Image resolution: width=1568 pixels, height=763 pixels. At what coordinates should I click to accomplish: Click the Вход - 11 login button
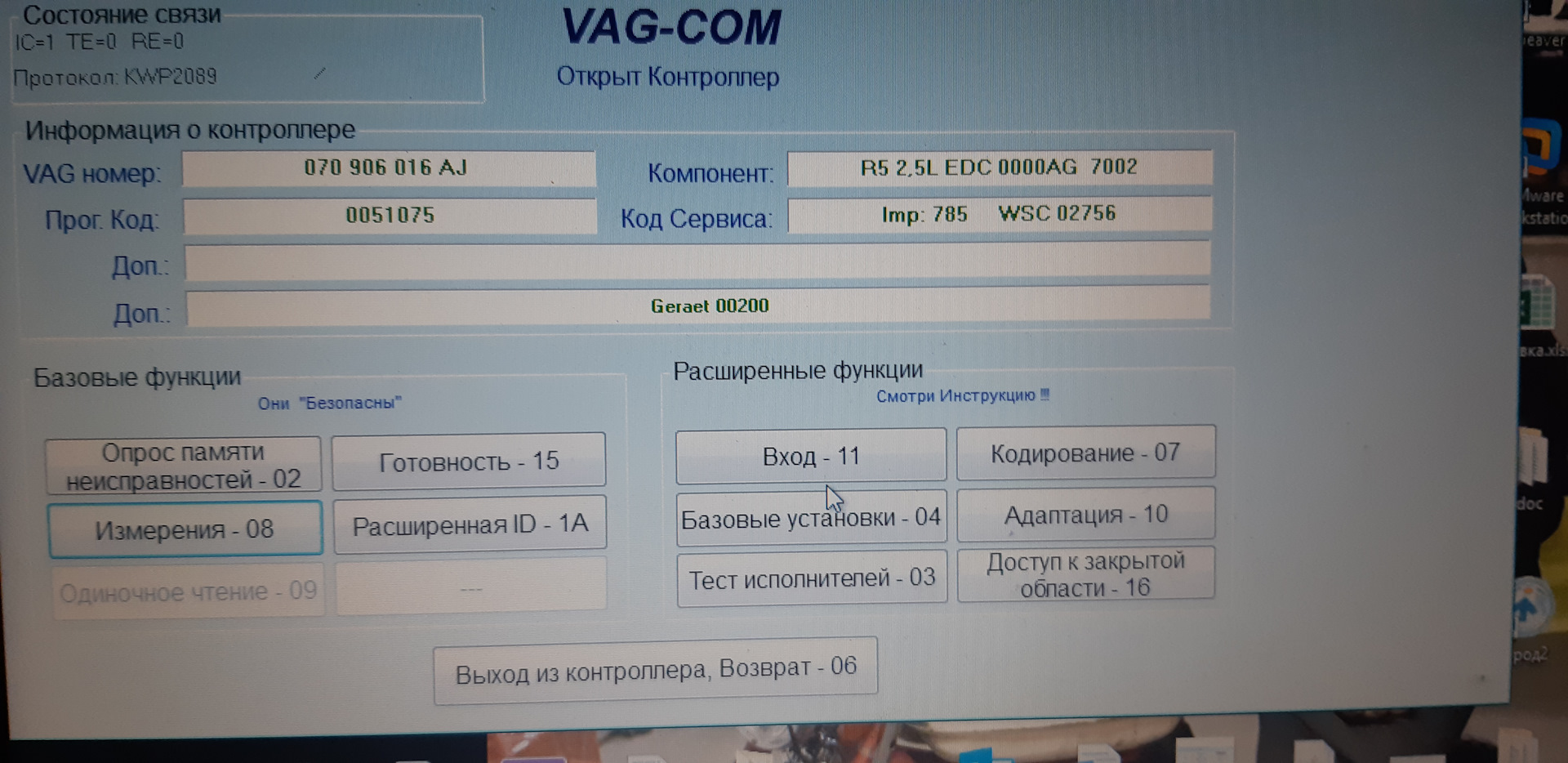pyautogui.click(x=811, y=455)
